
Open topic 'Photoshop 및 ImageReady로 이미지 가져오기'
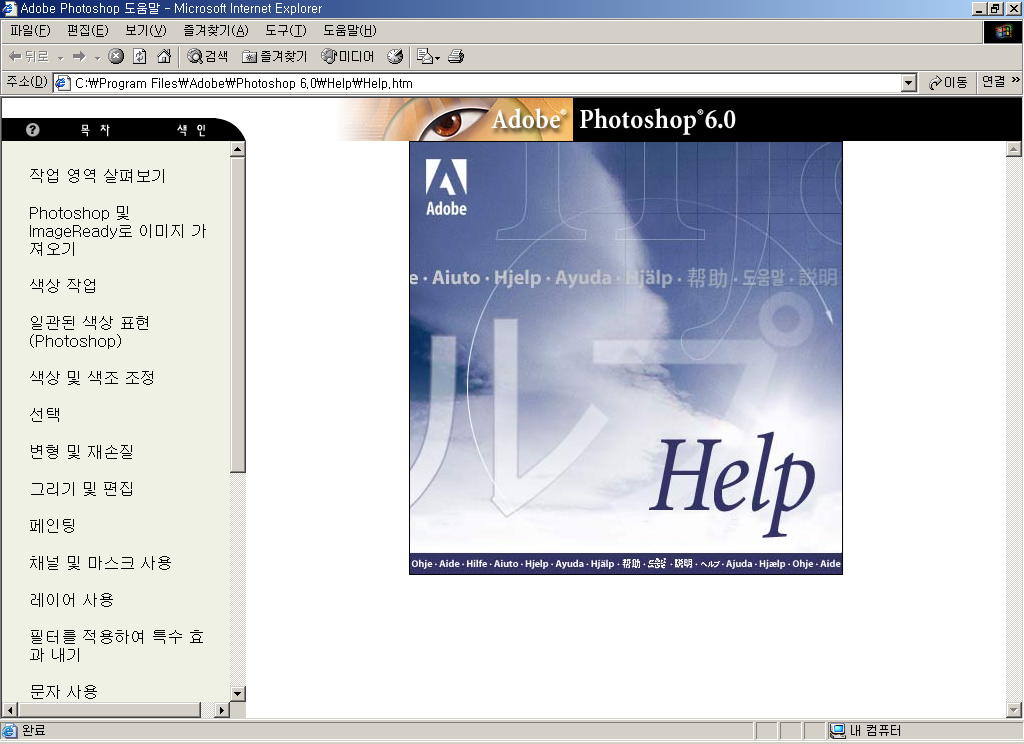pos(118,231)
